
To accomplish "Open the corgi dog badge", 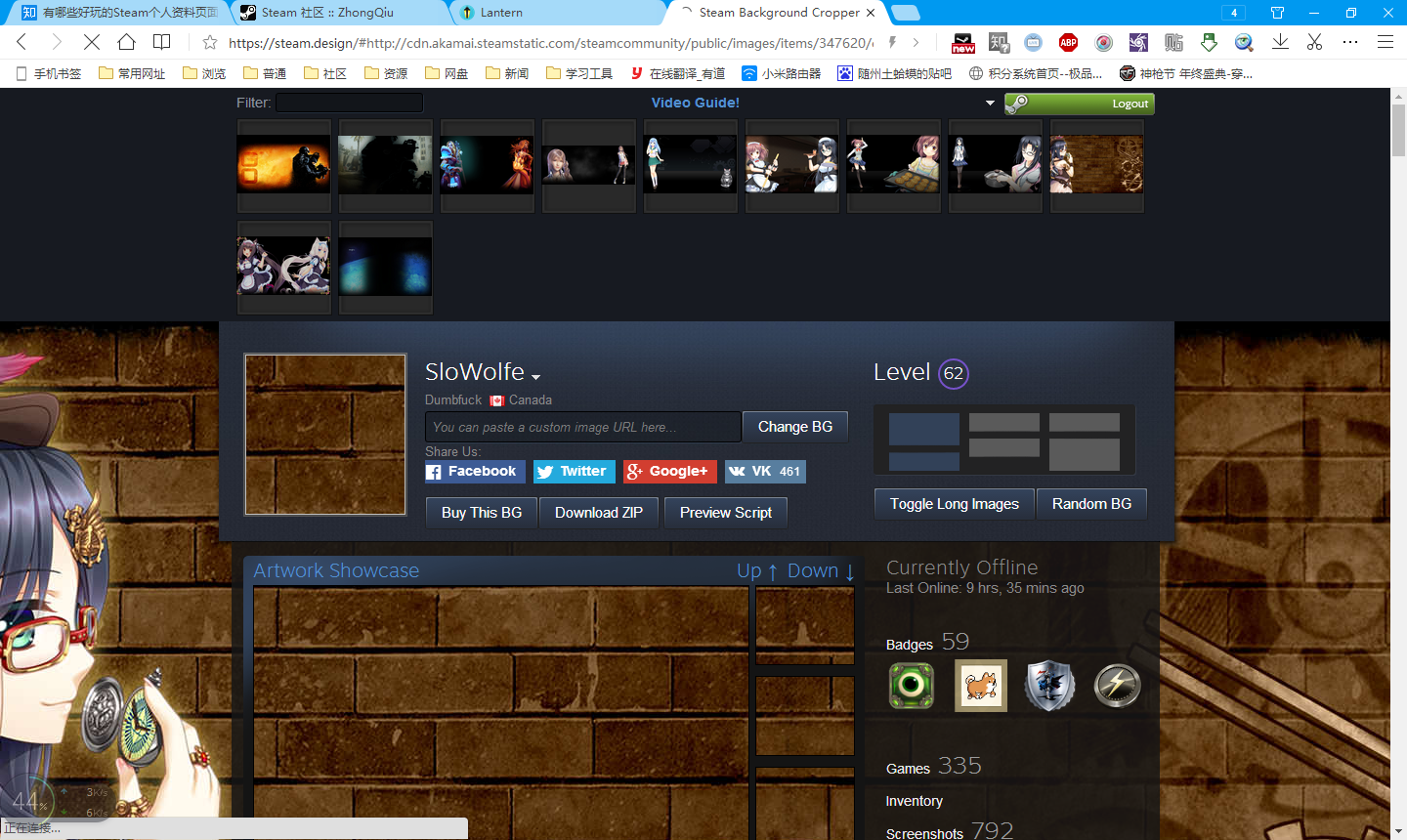I will [x=981, y=686].
